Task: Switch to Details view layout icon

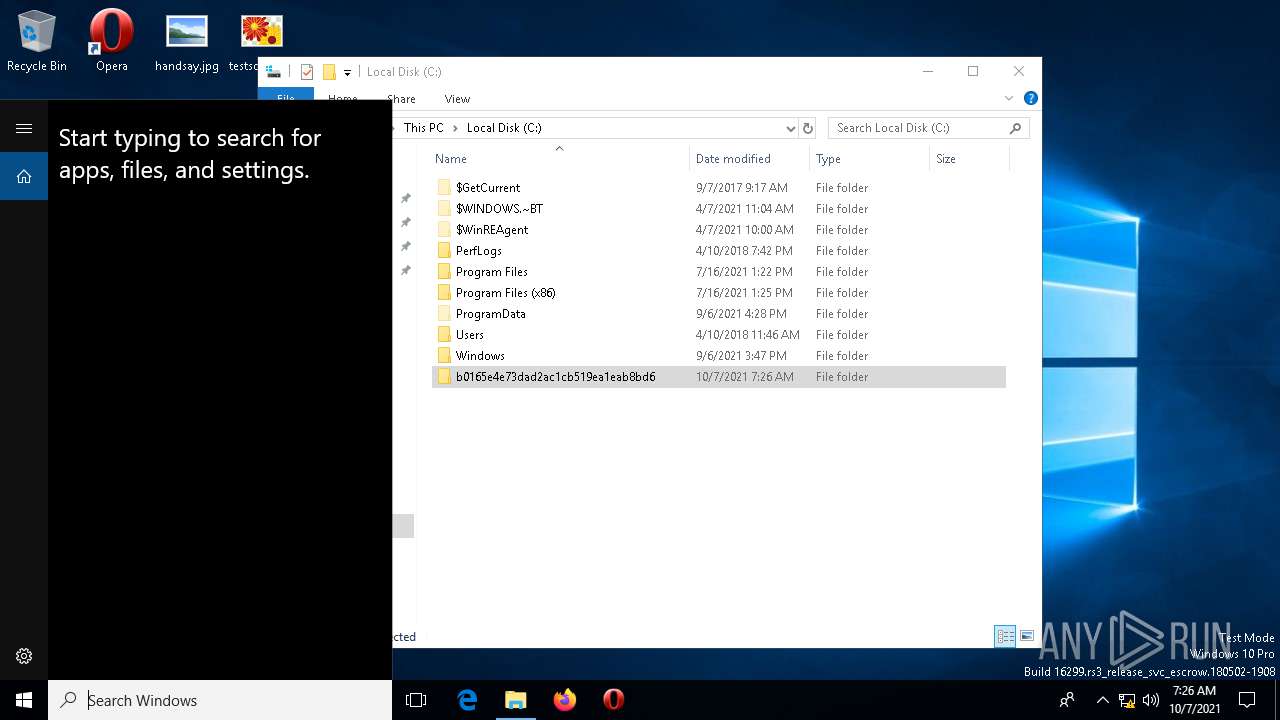Action: (x=1005, y=636)
